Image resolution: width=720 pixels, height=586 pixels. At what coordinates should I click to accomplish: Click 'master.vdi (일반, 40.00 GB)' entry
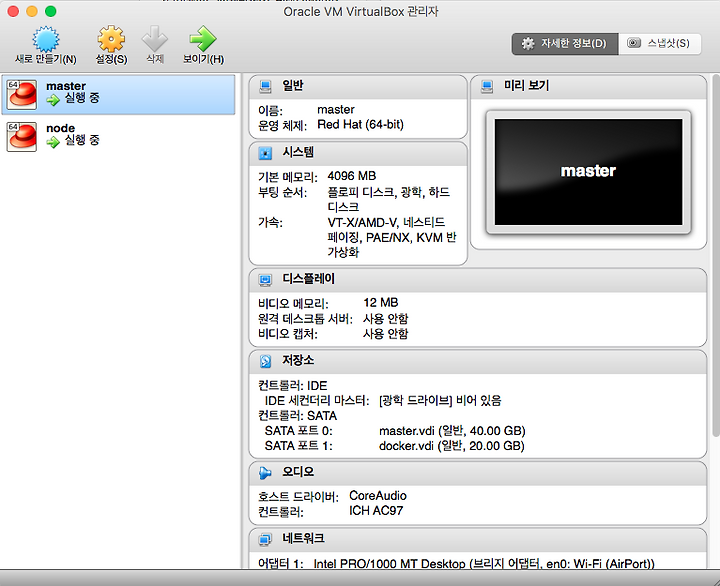[x=452, y=431]
